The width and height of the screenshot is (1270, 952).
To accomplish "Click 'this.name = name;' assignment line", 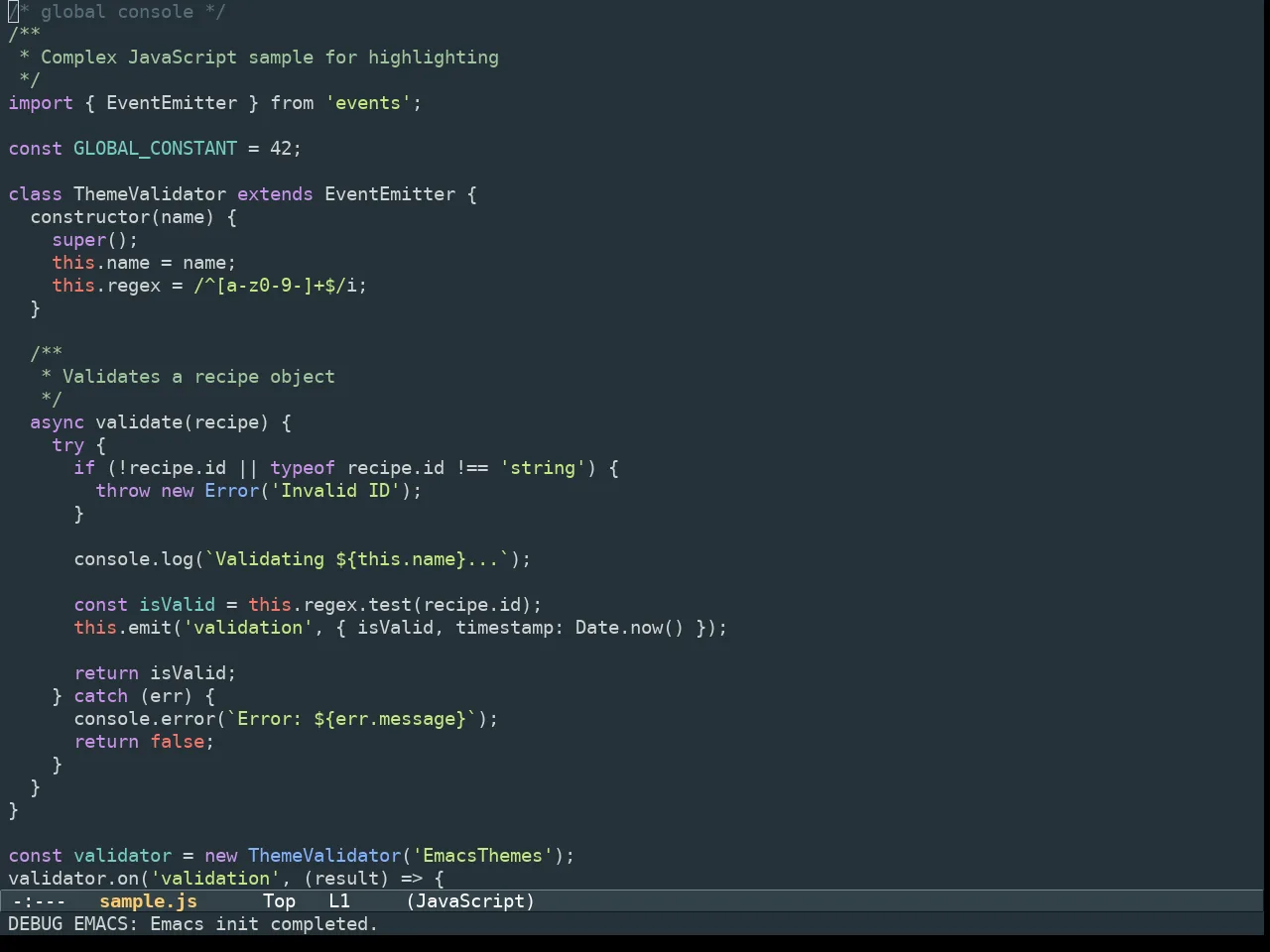I will pos(144,263).
